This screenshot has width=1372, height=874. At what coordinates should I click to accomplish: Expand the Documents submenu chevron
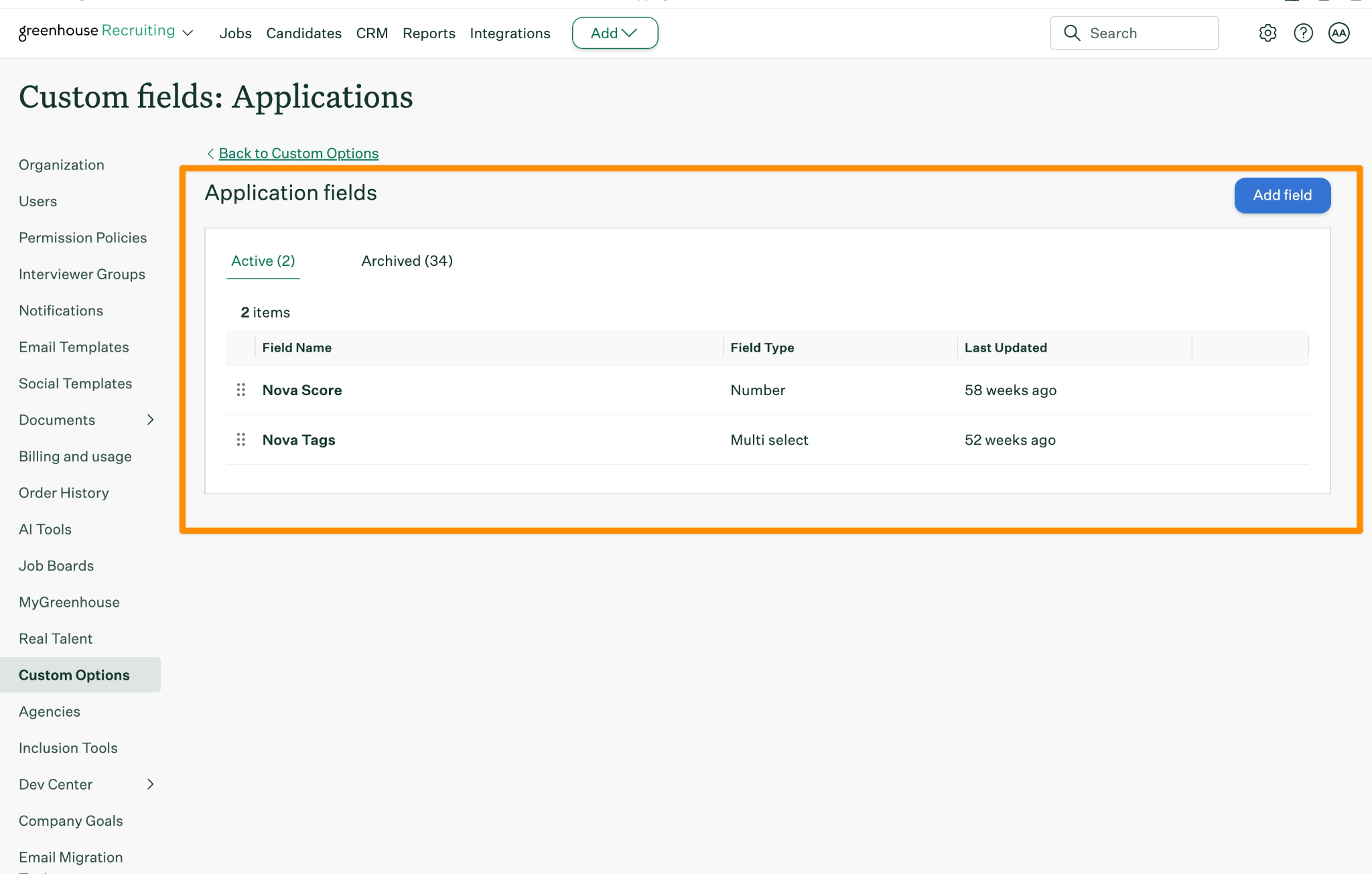[x=150, y=419]
